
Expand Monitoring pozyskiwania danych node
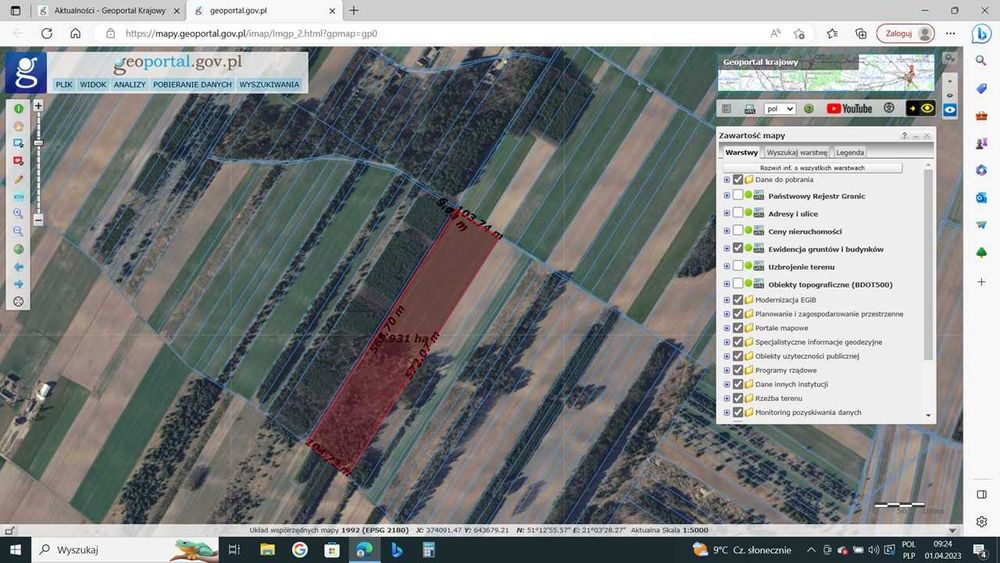[726, 412]
